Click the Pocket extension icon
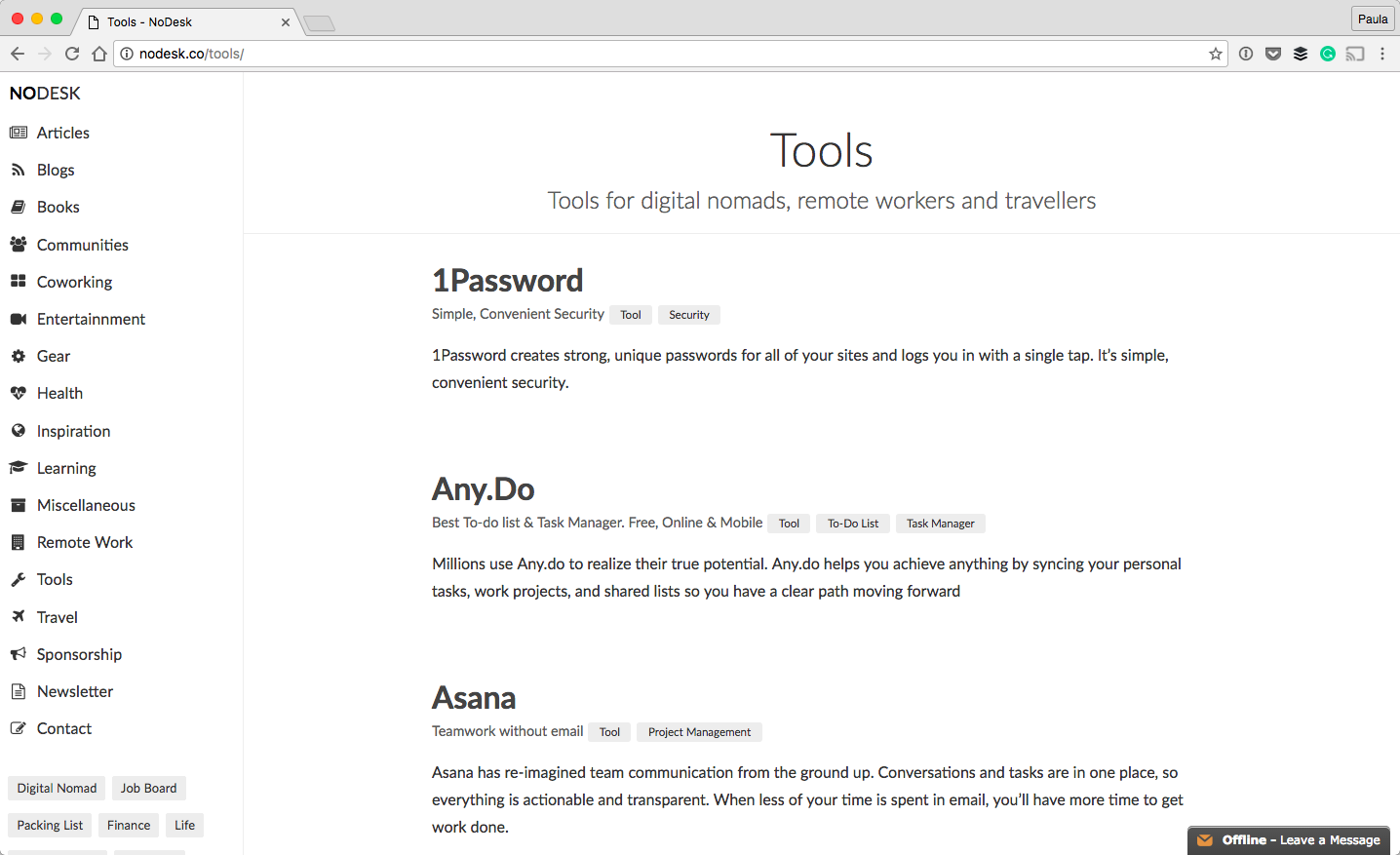 [x=1273, y=54]
